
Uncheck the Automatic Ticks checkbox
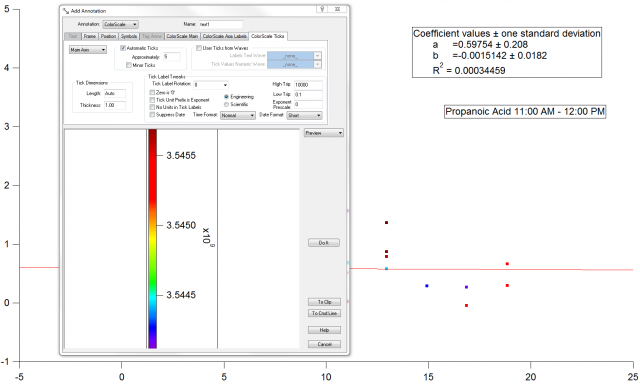pyautogui.click(x=123, y=48)
